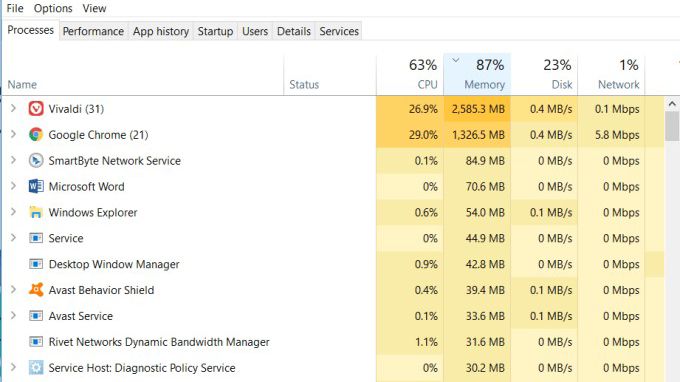680x382 pixels.
Task: Select the Windows Explorer process name
Action: point(93,212)
